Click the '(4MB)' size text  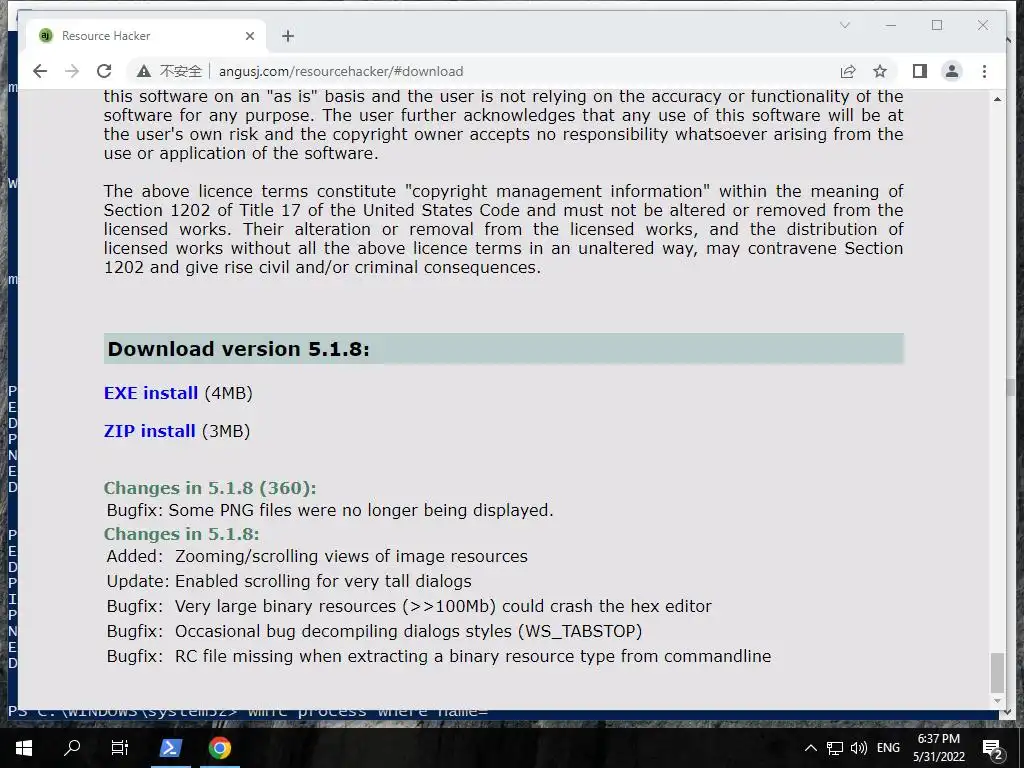tap(229, 393)
